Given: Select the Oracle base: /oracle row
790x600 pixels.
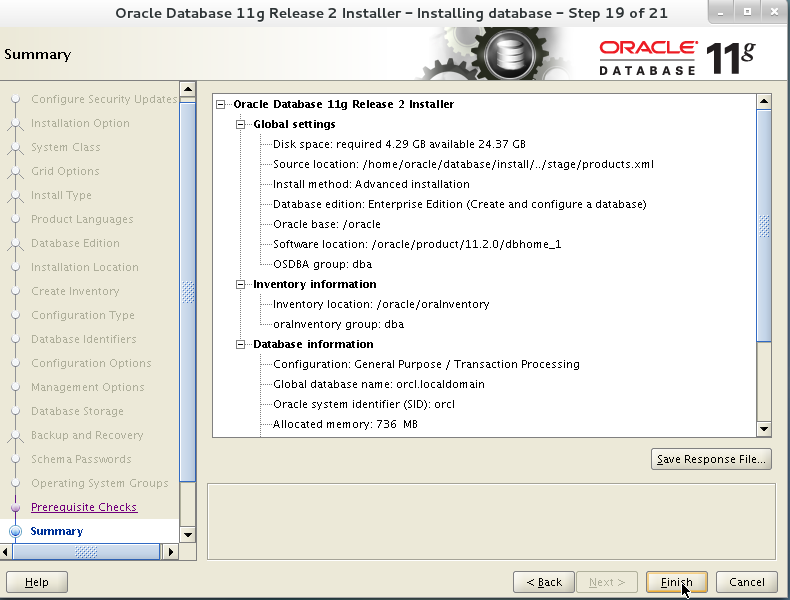Looking at the screenshot, I should click(326, 224).
